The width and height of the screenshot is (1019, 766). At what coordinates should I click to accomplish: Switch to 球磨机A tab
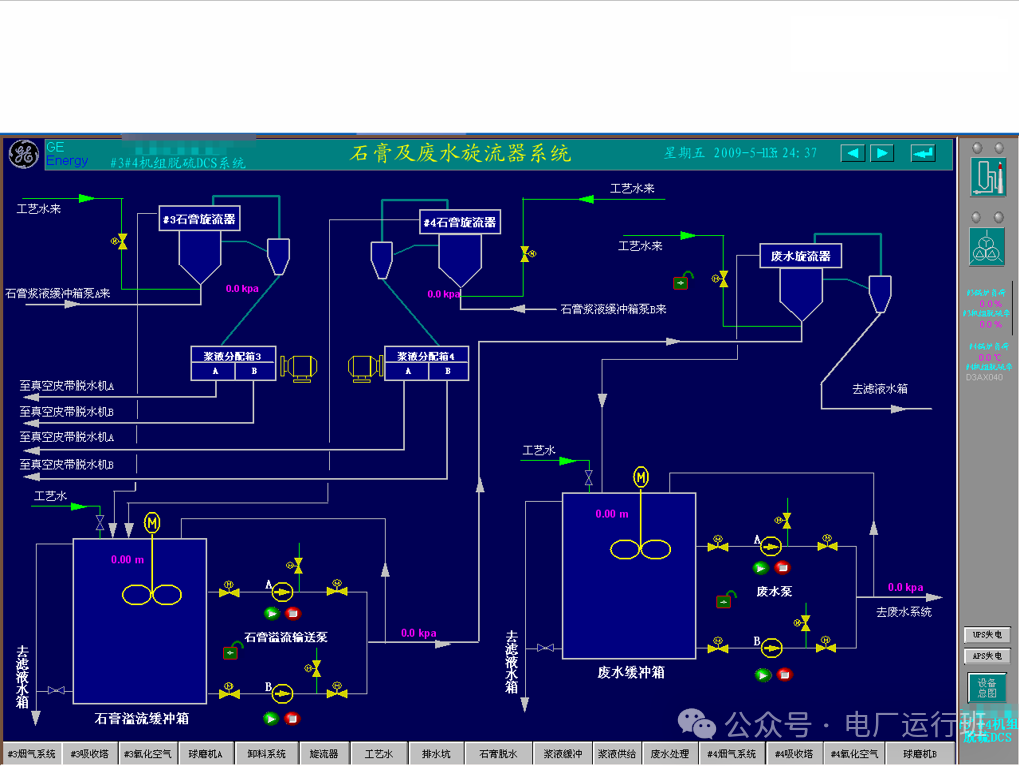point(205,754)
